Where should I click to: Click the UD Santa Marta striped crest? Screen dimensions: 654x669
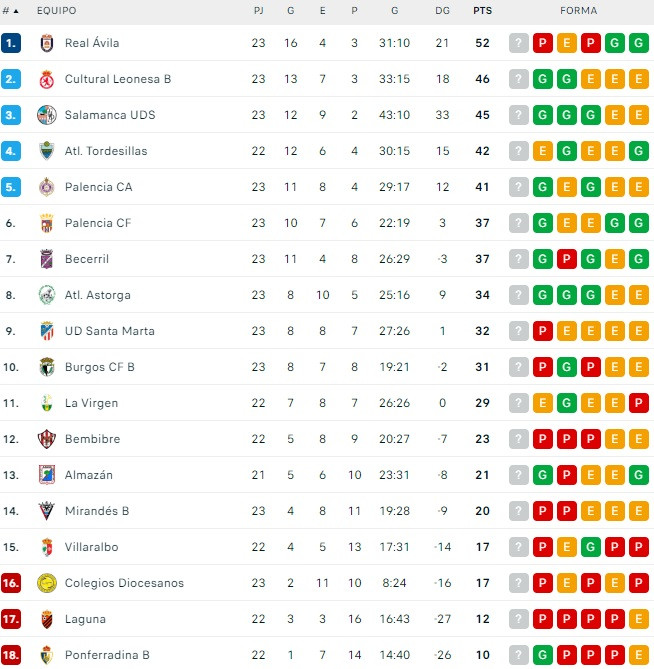(47, 331)
